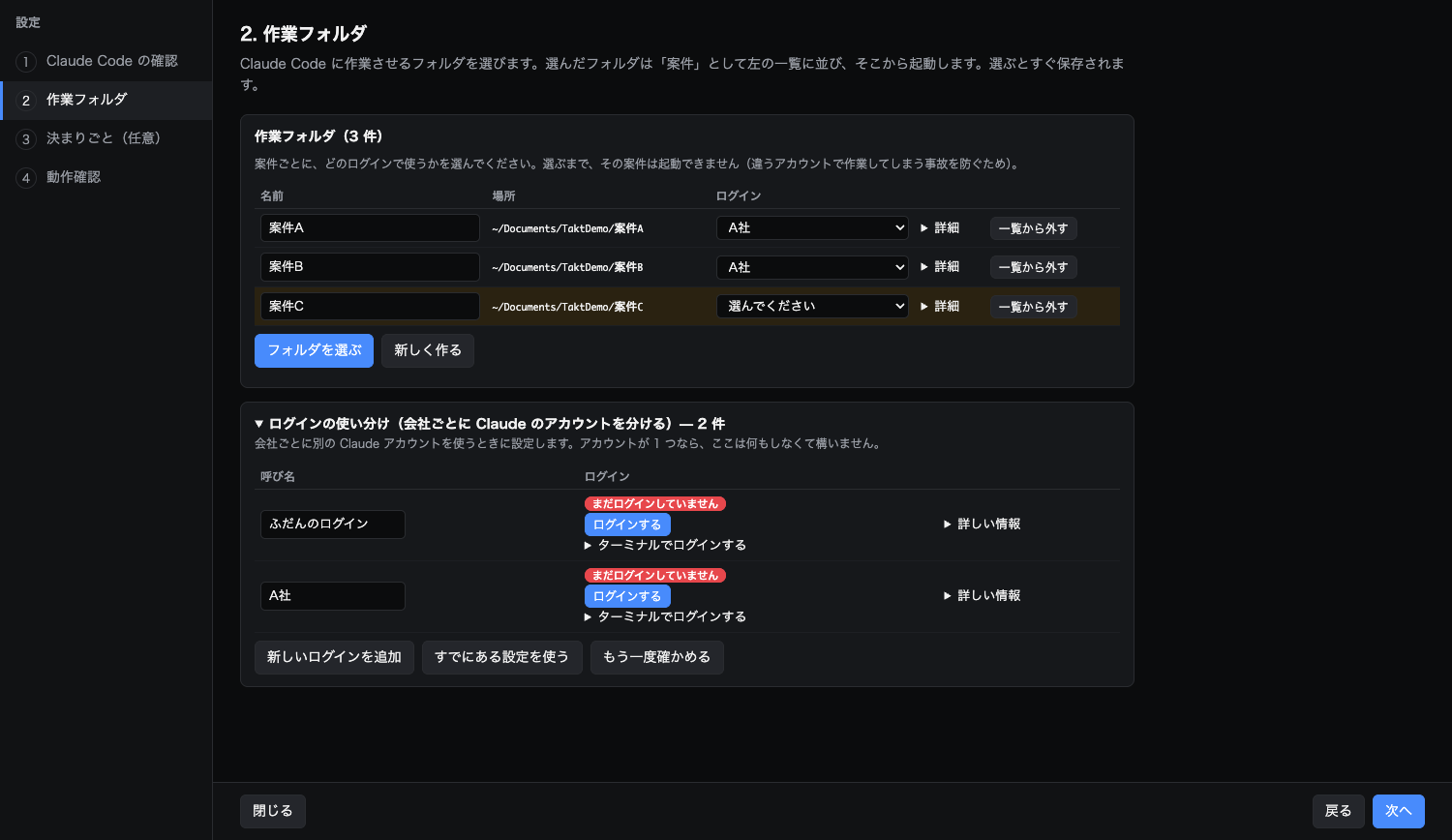The width and height of the screenshot is (1452, 840).
Task: Open step 4 動作確認
Action: [106, 177]
